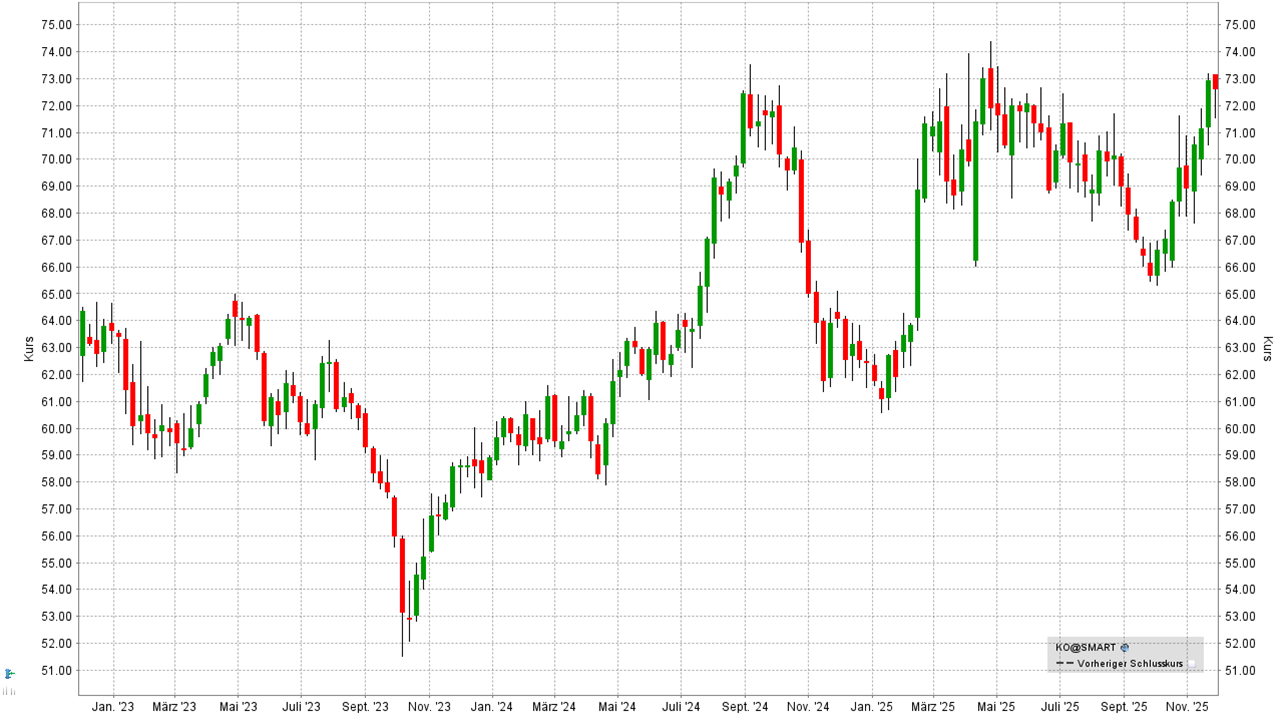Click the Jan. '23 date label
The width and height of the screenshot is (1281, 720).
pyautogui.click(x=113, y=707)
